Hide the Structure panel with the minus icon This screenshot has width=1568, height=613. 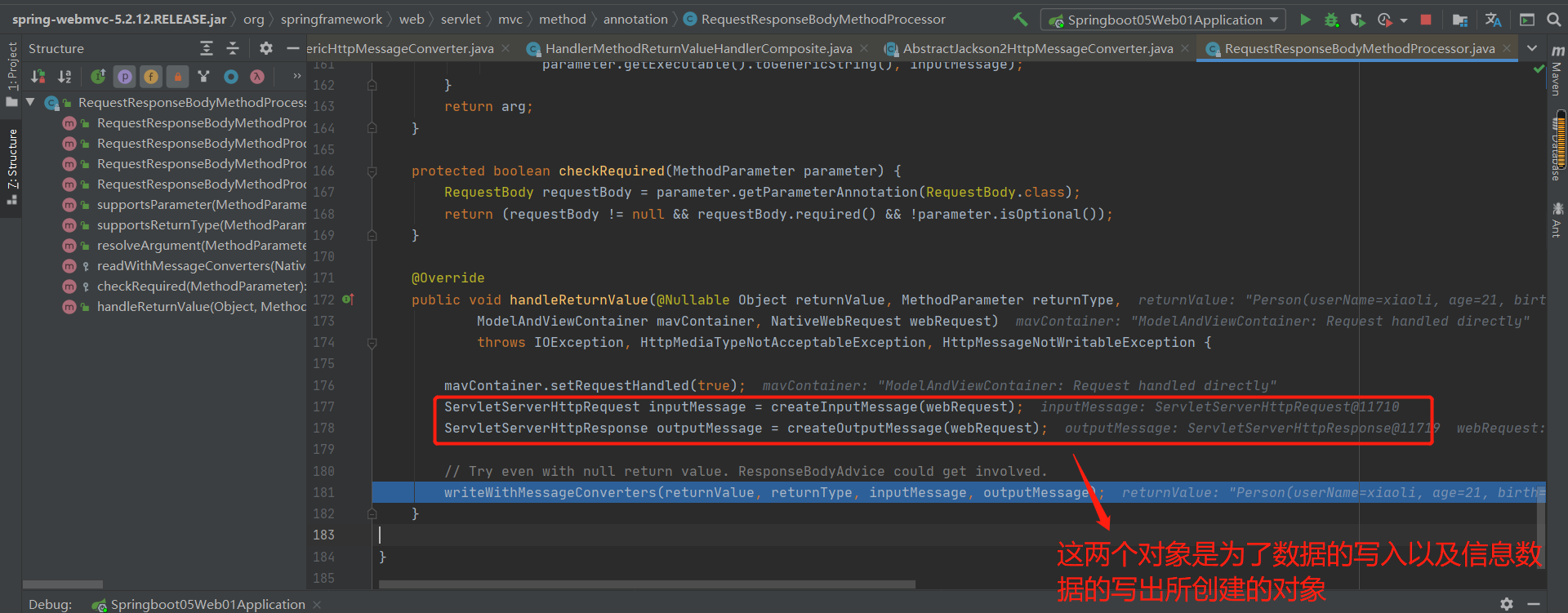pos(292,49)
